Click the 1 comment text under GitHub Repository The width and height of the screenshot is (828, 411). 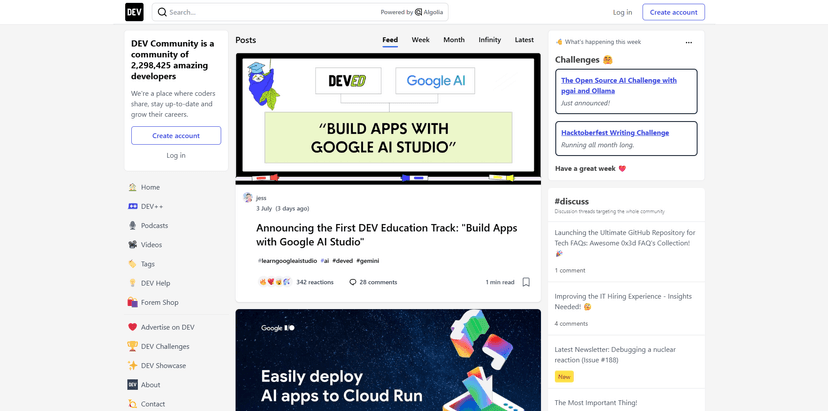point(570,270)
